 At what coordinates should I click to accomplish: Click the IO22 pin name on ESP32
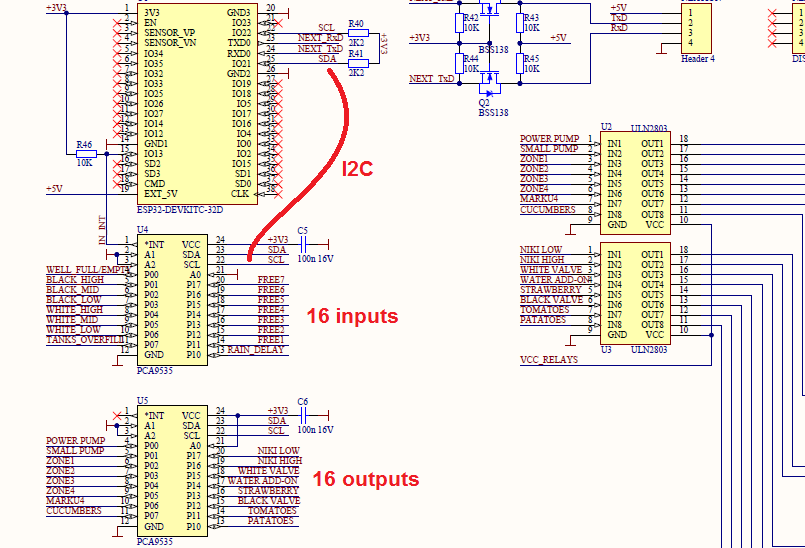point(241,33)
